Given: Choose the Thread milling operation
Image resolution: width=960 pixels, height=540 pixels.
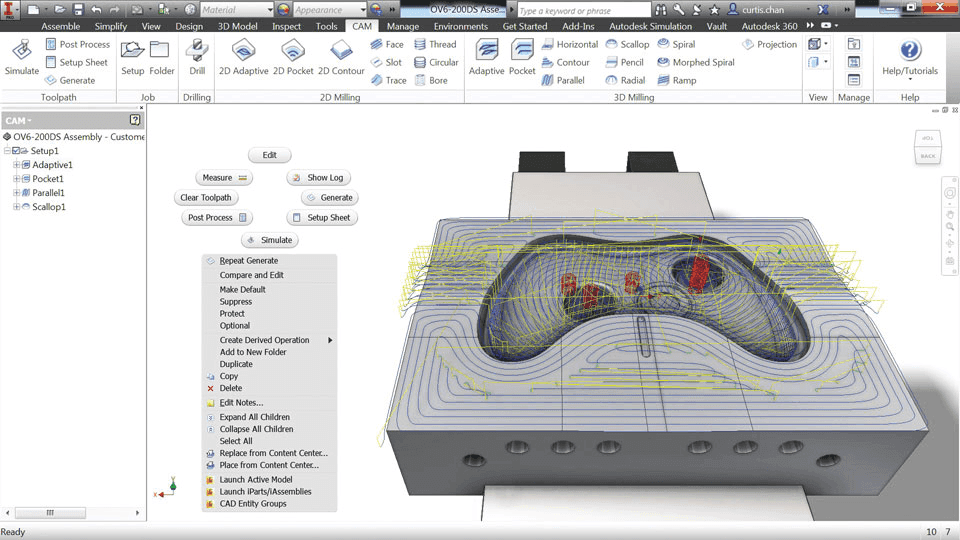Looking at the screenshot, I should [x=435, y=44].
